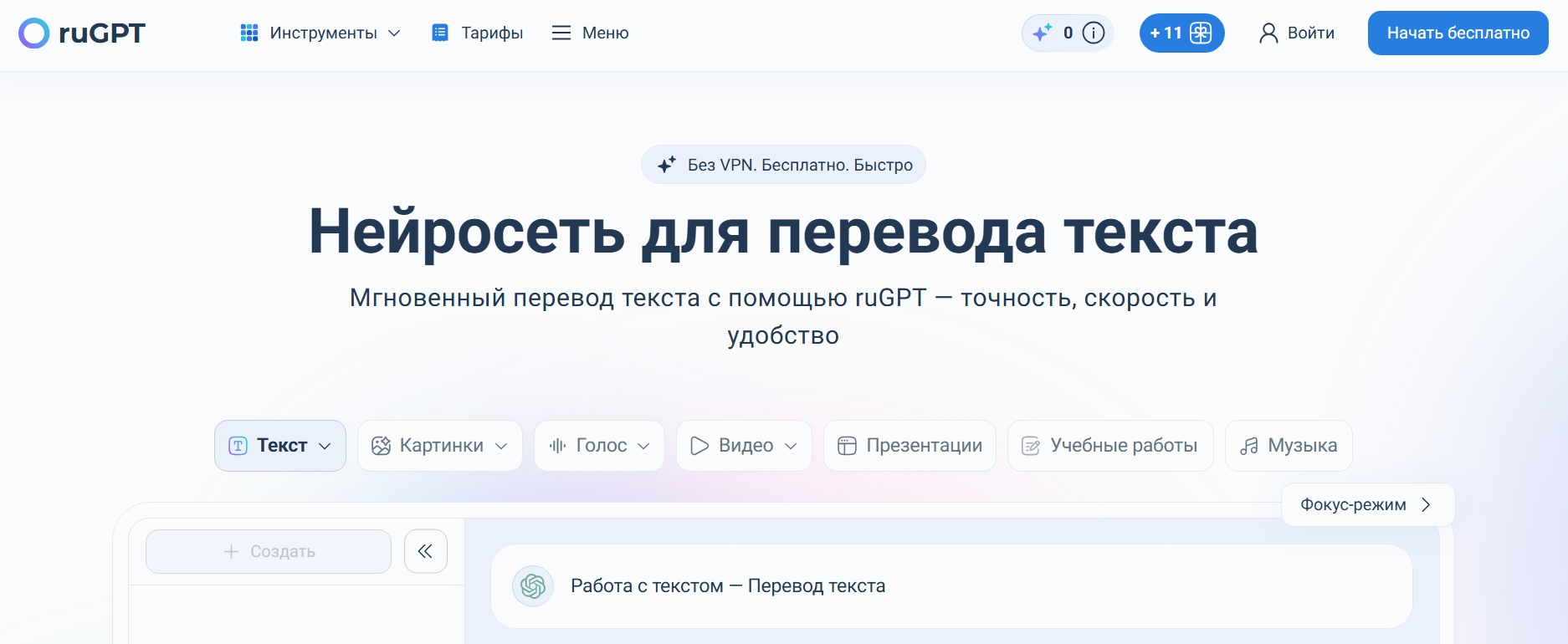Screen dimensions: 1568x644
Task: Click the ChatGPT model logo icon
Action: click(x=533, y=585)
